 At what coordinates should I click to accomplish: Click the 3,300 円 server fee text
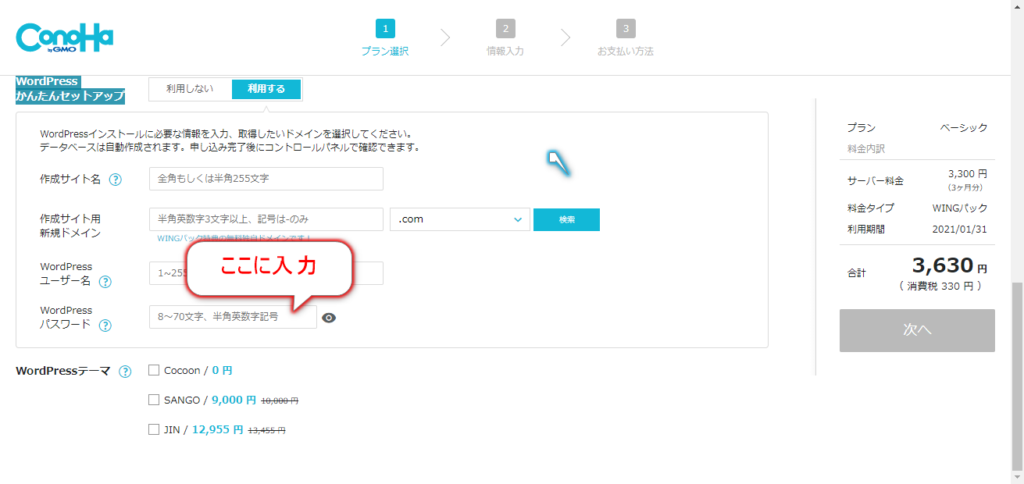click(967, 174)
